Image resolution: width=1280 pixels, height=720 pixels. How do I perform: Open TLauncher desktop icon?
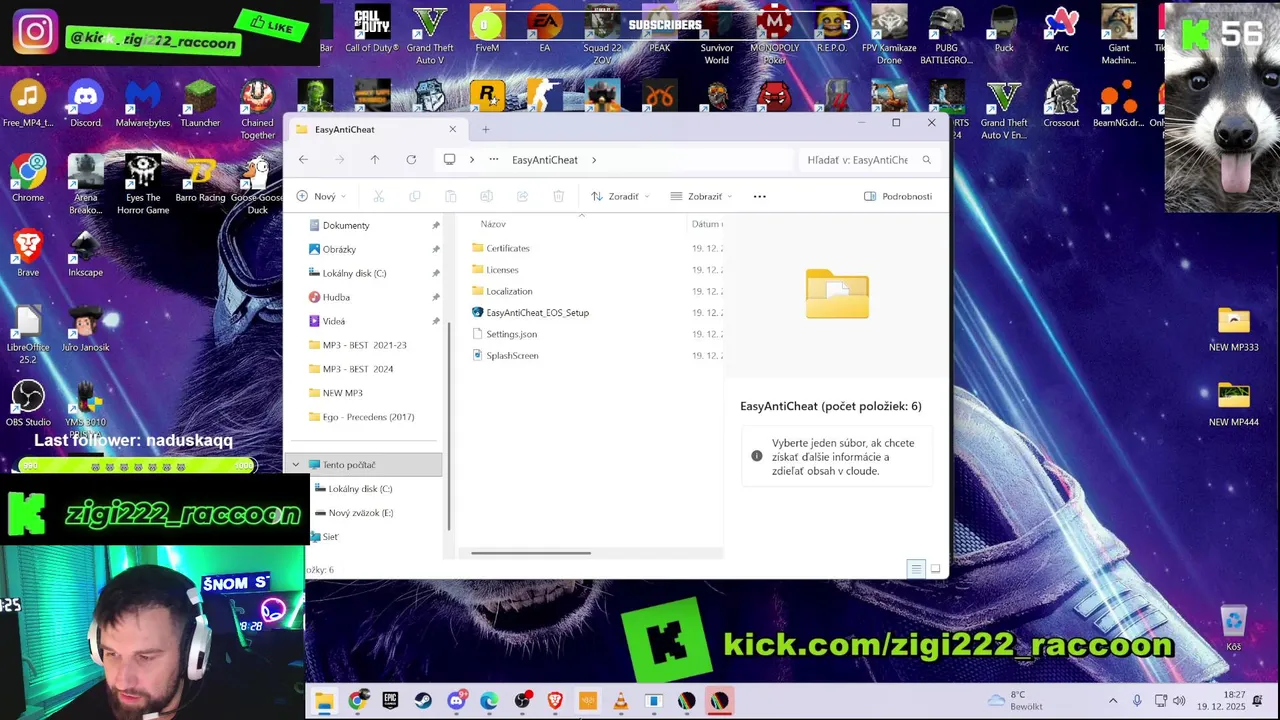pos(200,103)
